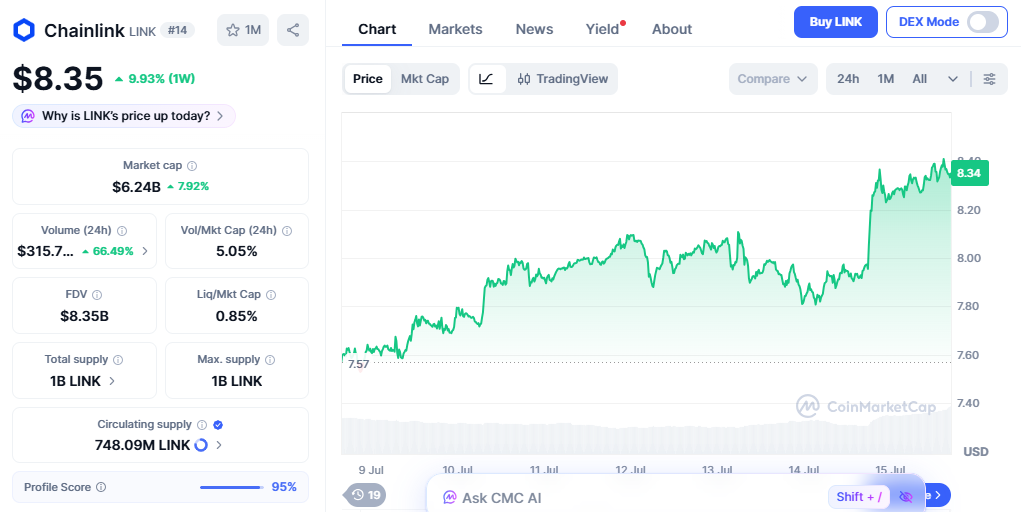The image size is (1021, 512).
Task: Select the All time range
Action: [x=919, y=79]
